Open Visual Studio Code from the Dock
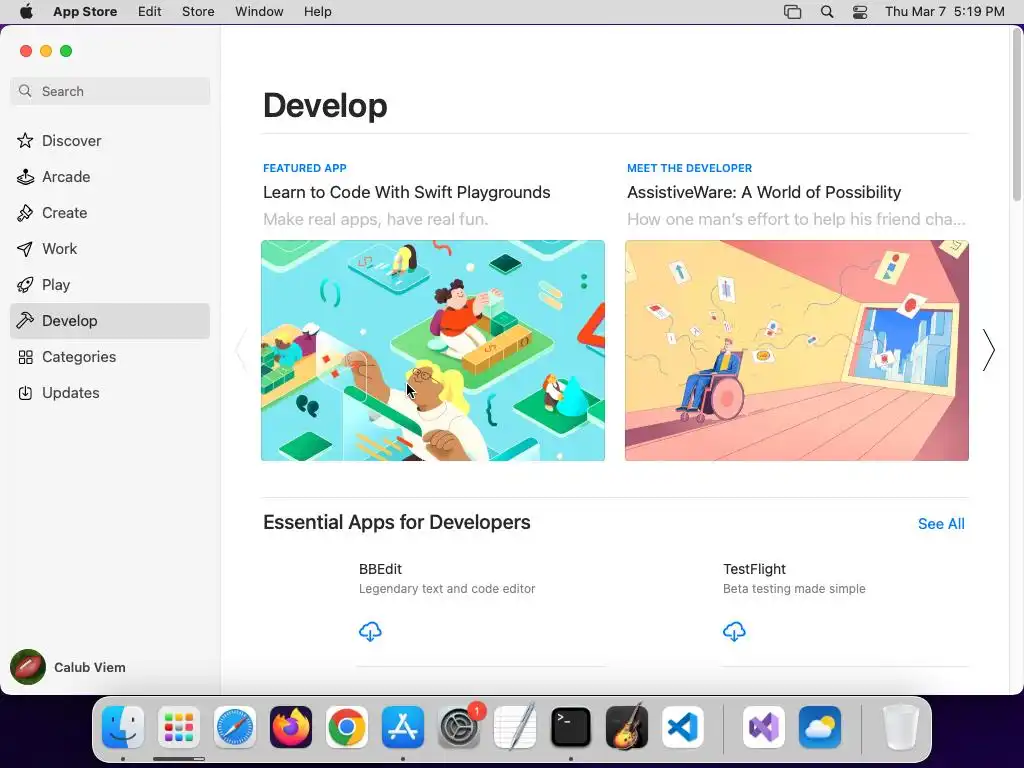 coord(682,727)
